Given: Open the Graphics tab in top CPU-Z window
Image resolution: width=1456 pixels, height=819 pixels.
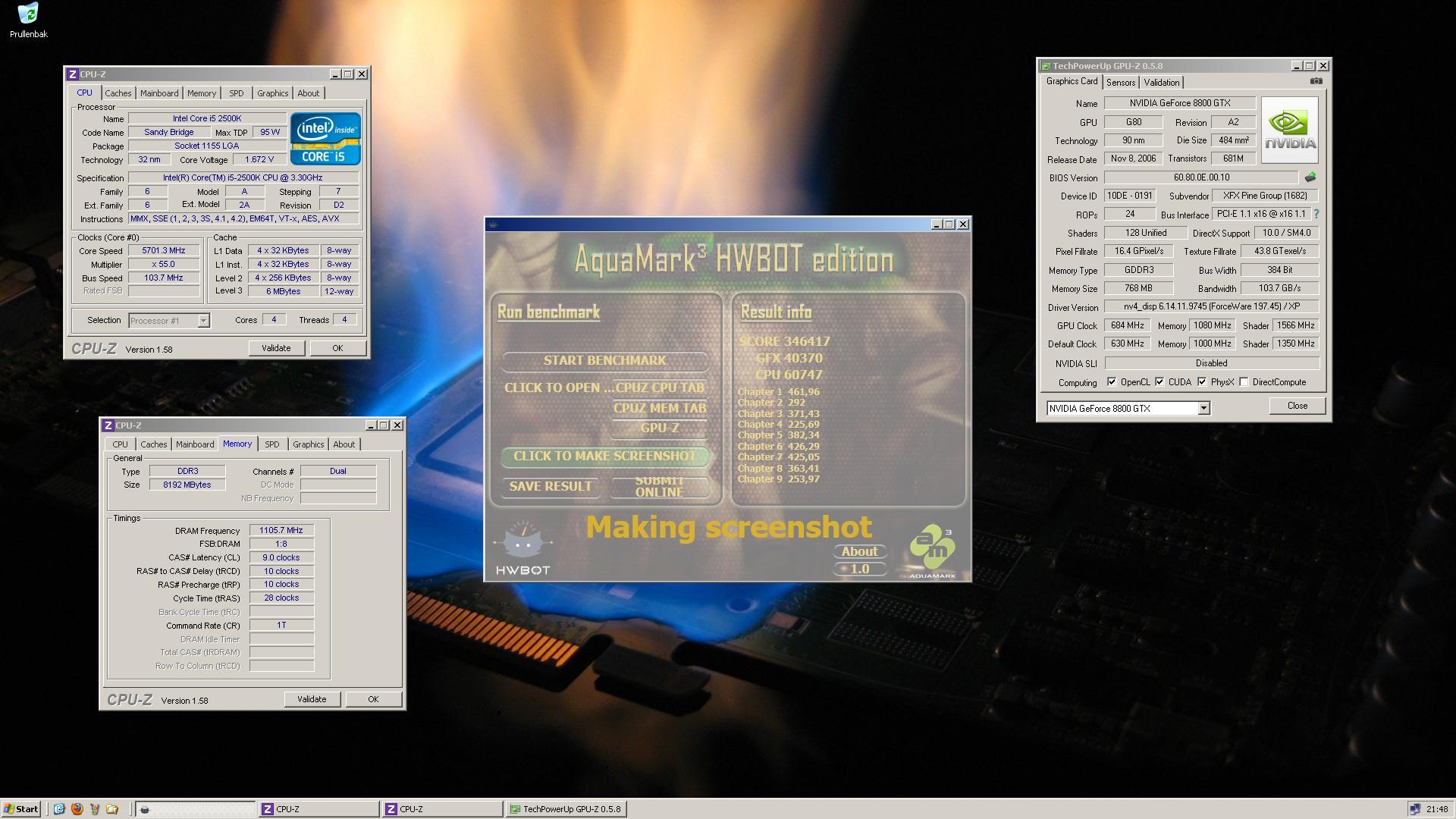Looking at the screenshot, I should click(x=272, y=93).
